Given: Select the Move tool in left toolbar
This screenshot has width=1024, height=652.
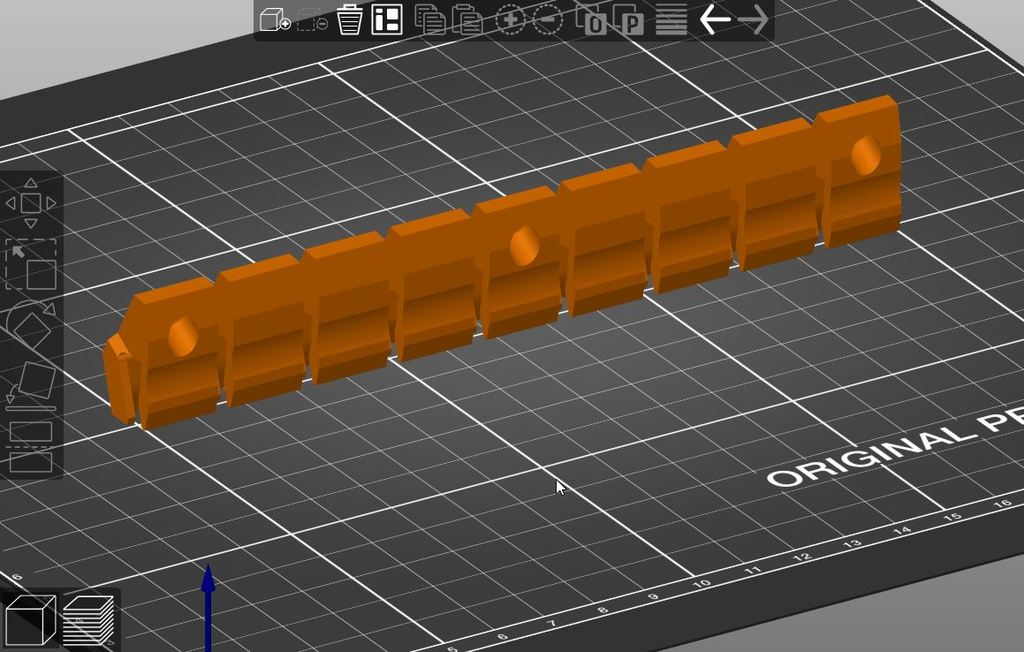Looking at the screenshot, I should pos(31,203).
